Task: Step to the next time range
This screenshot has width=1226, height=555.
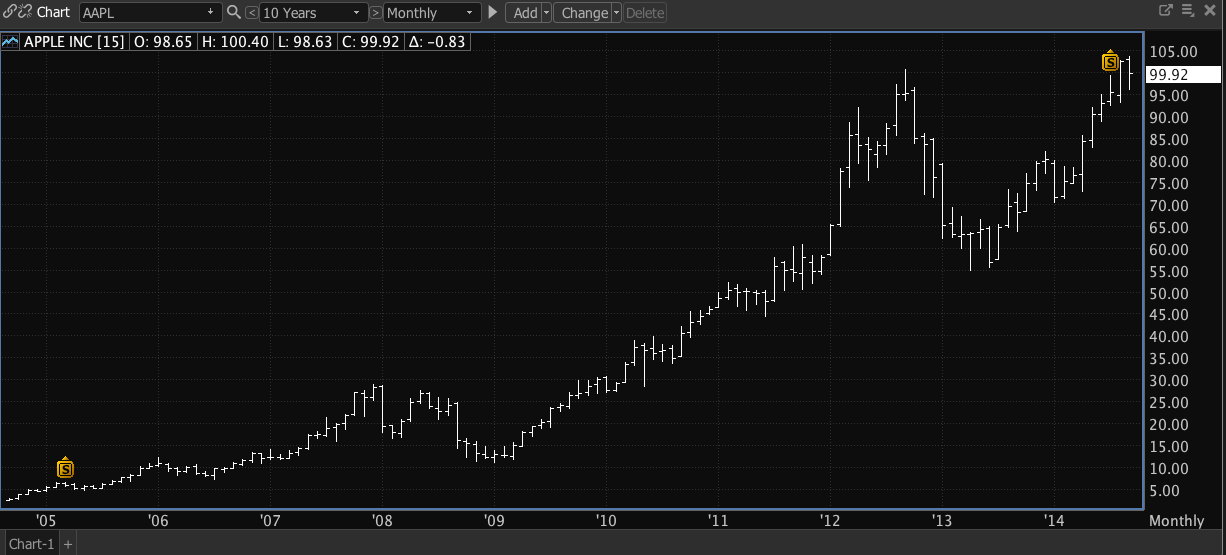Action: pos(375,13)
